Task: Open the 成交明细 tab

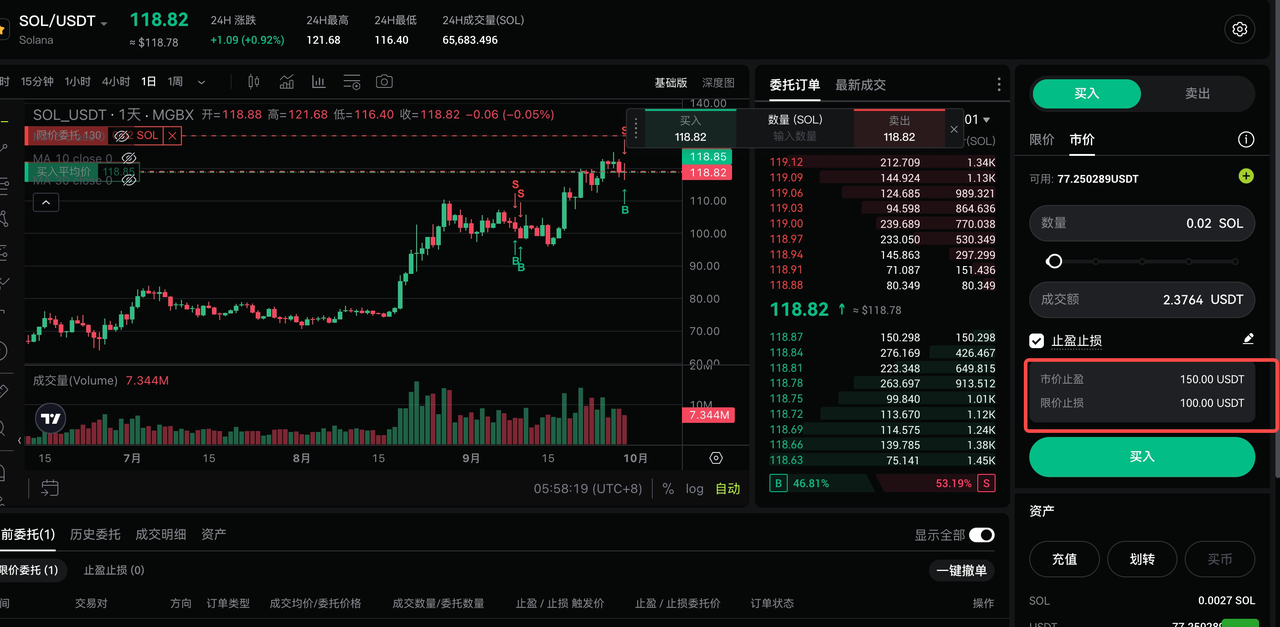Action: [x=160, y=535]
